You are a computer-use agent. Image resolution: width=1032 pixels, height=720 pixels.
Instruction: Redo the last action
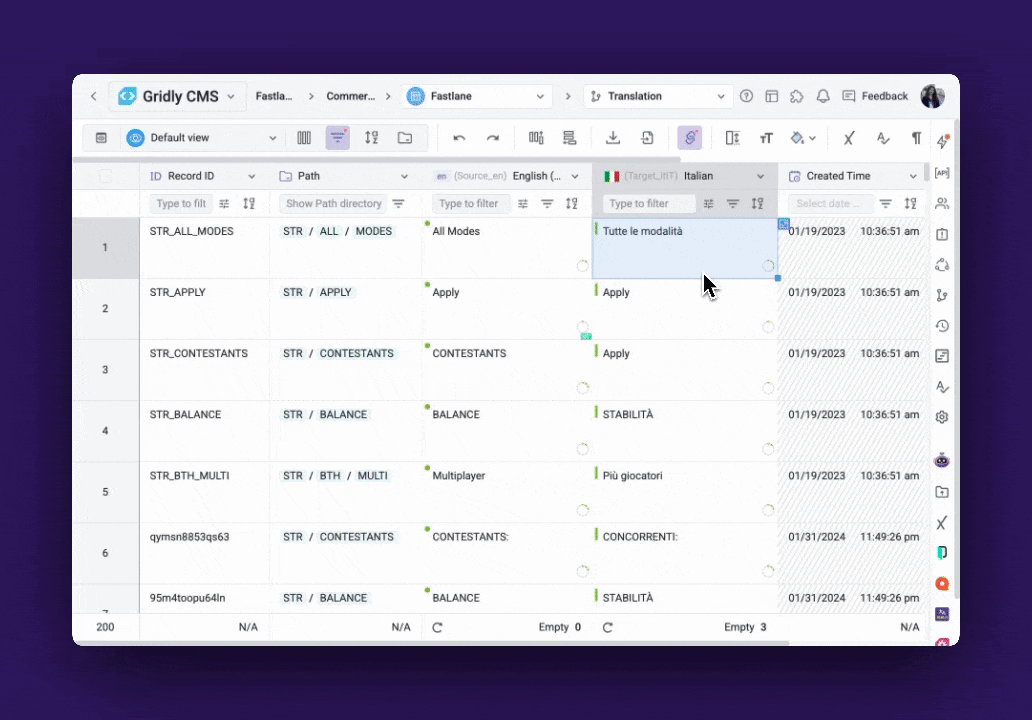coord(493,138)
